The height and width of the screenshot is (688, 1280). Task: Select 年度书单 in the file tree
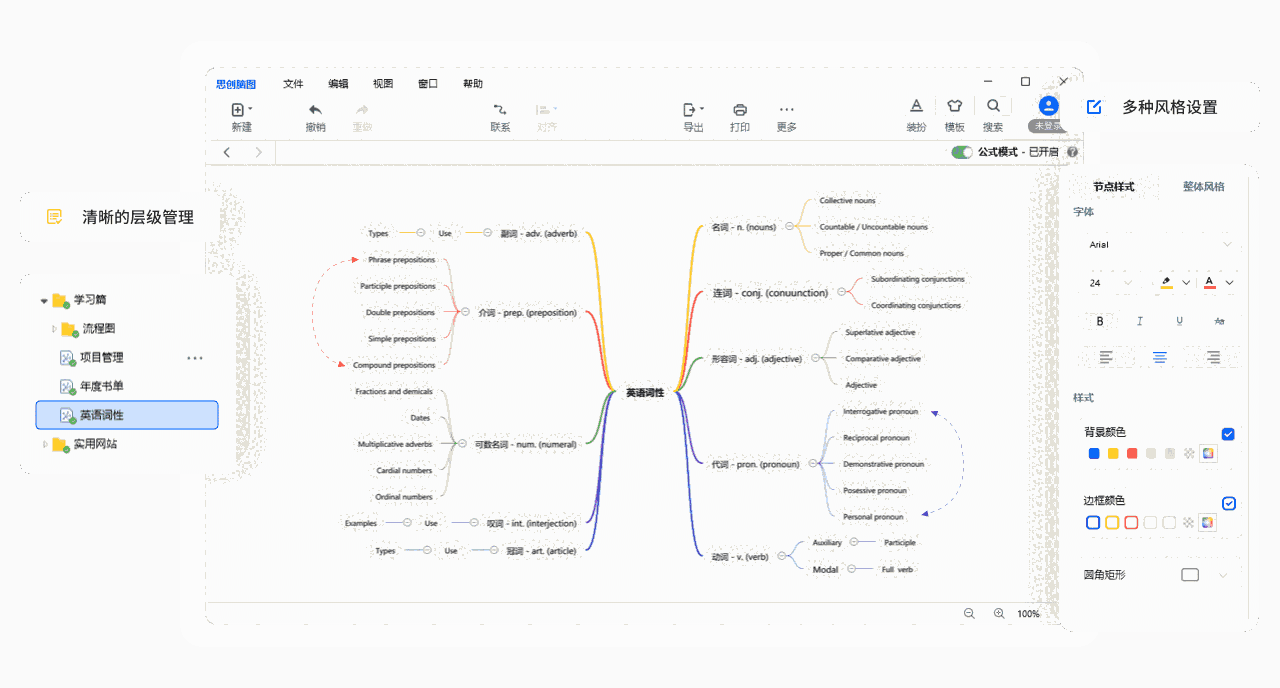tap(102, 386)
